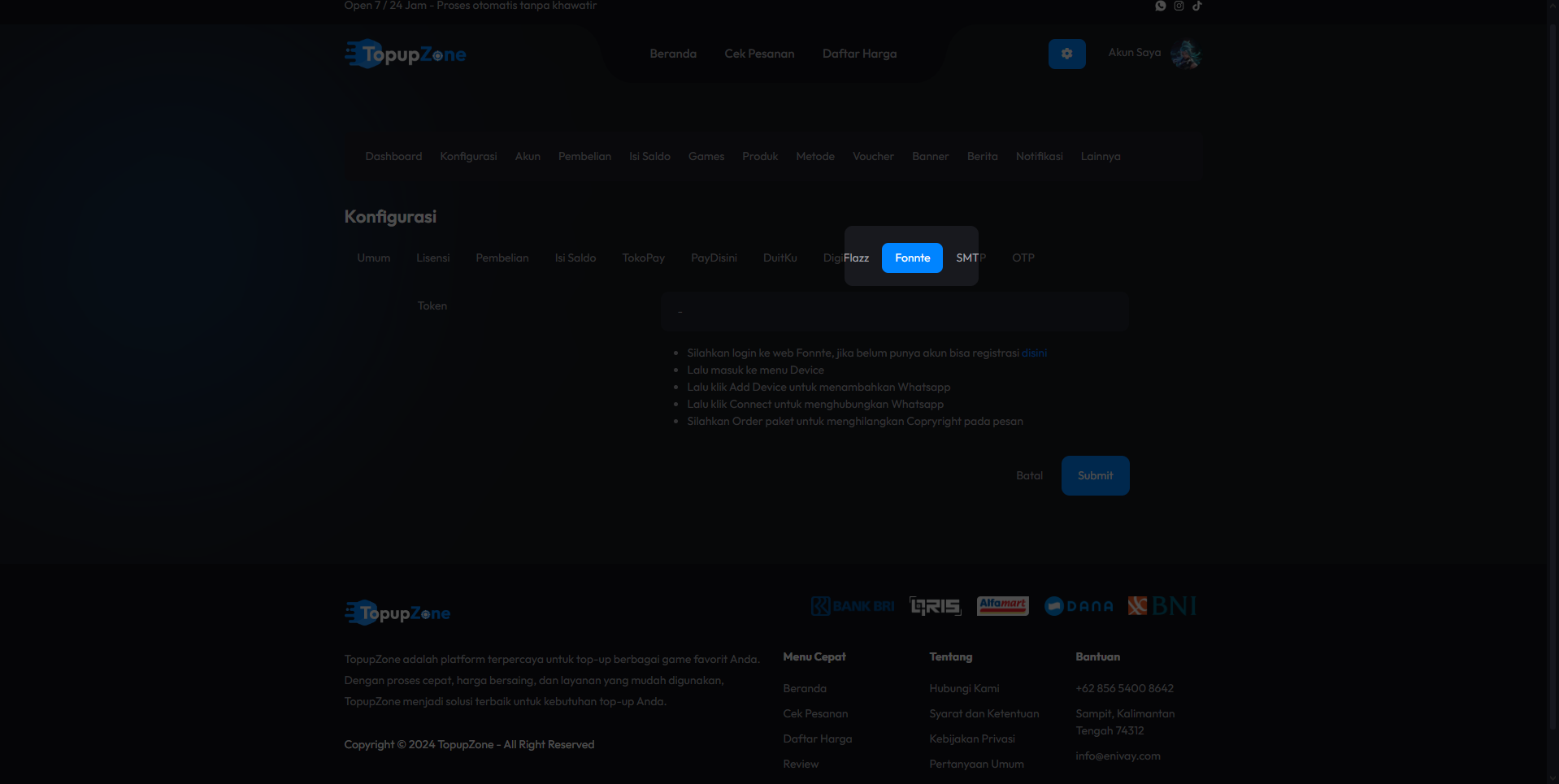Switch to the DuitKu configuration tab

coord(780,258)
